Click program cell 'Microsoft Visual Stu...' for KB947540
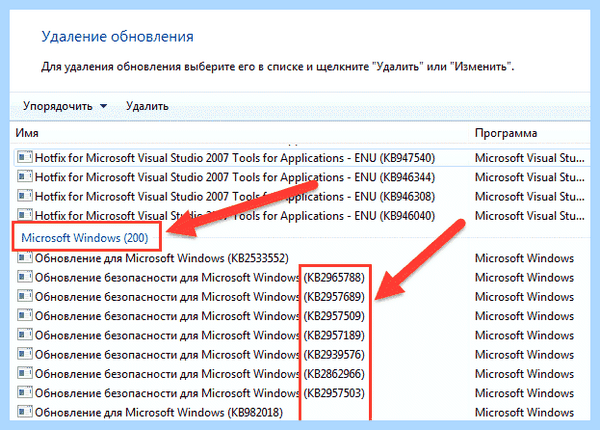Image resolution: width=600 pixels, height=430 pixels. point(530,158)
